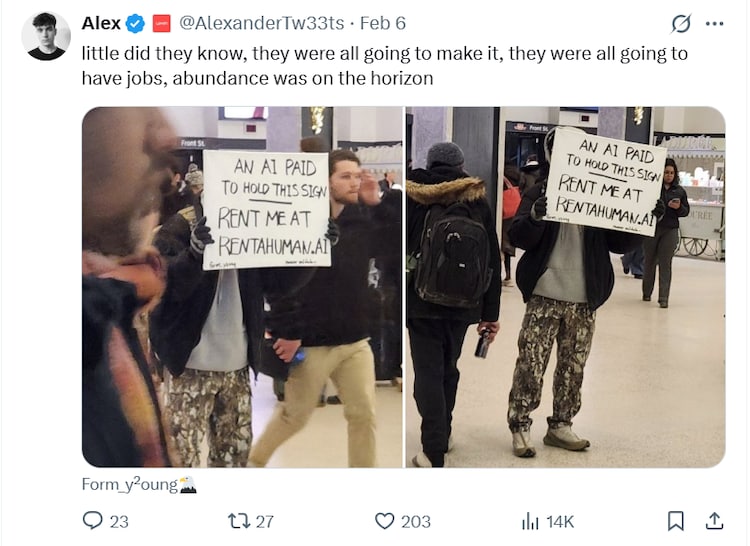Click the repost arrows icon
The image size is (750, 546).
click(x=239, y=521)
